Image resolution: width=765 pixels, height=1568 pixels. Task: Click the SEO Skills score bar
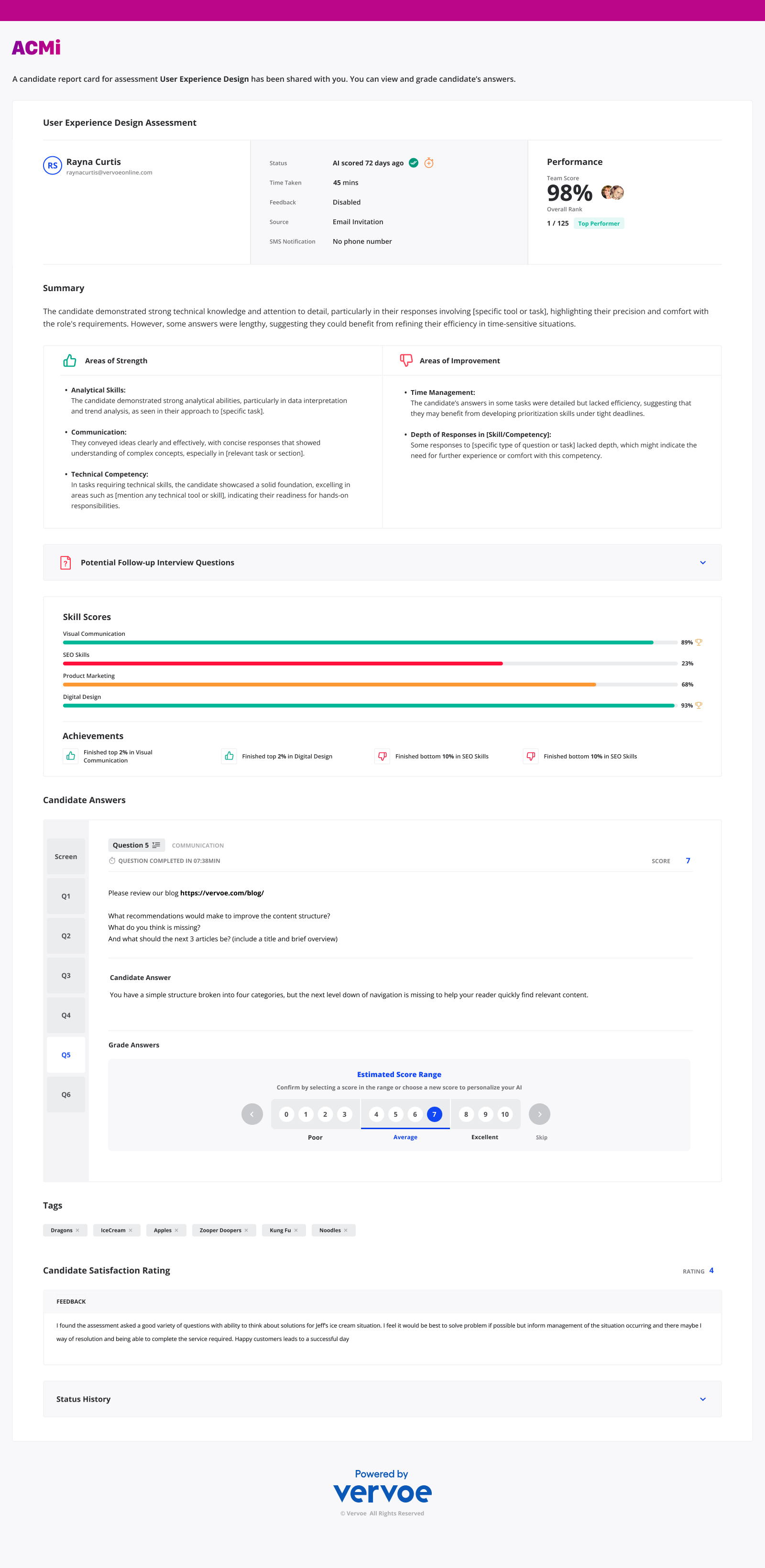pos(370,664)
